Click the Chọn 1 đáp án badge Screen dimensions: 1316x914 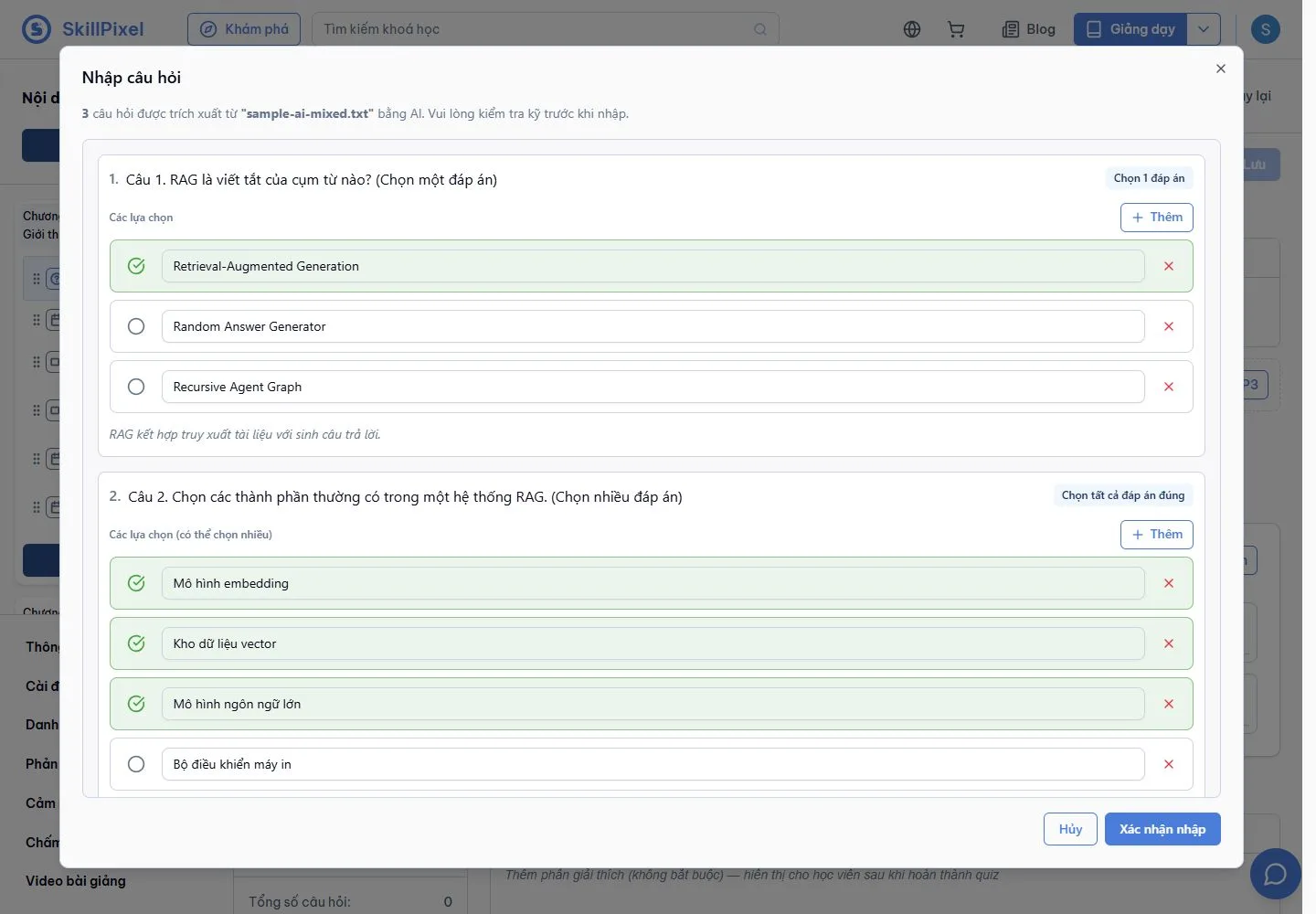click(x=1149, y=178)
